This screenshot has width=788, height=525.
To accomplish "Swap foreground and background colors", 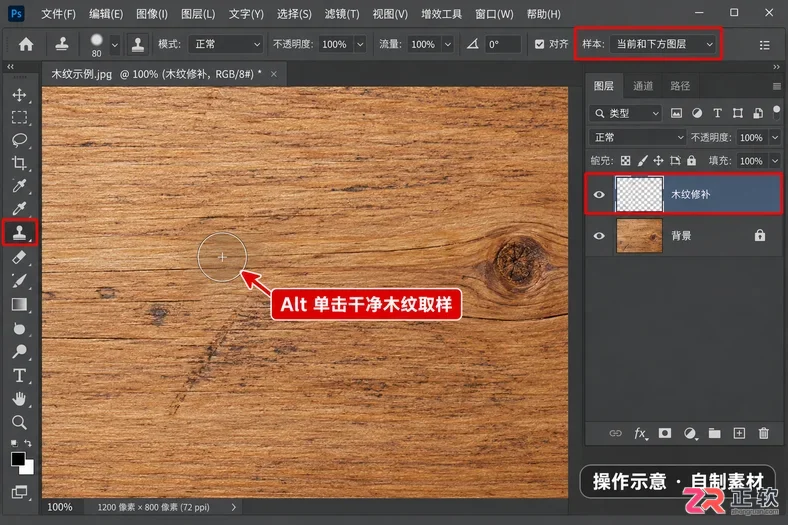I will 28,443.
